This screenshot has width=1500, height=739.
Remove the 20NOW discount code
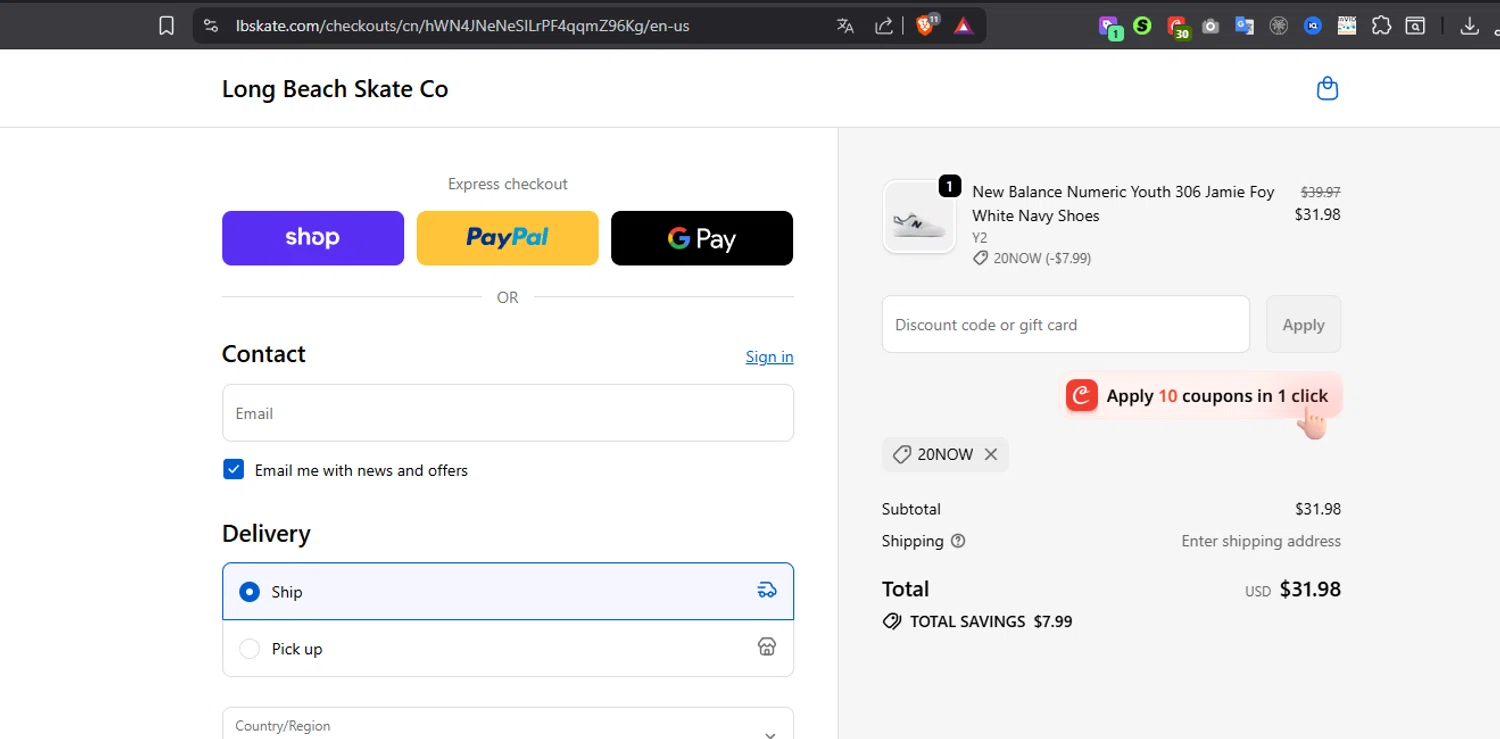coord(991,454)
